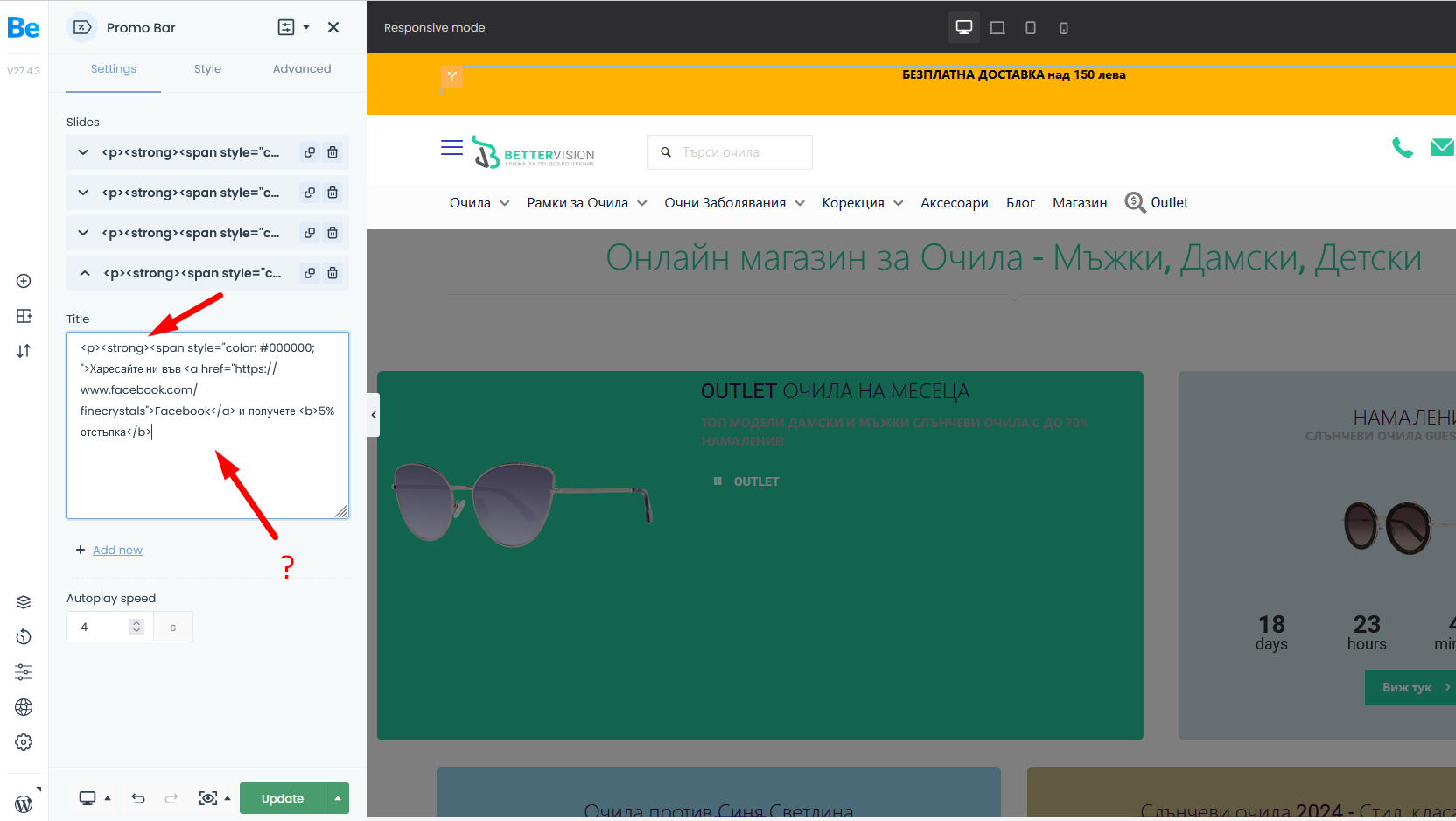Image resolution: width=1456 pixels, height=821 pixels.
Task: Select laptop view in responsive mode
Action: click(997, 27)
